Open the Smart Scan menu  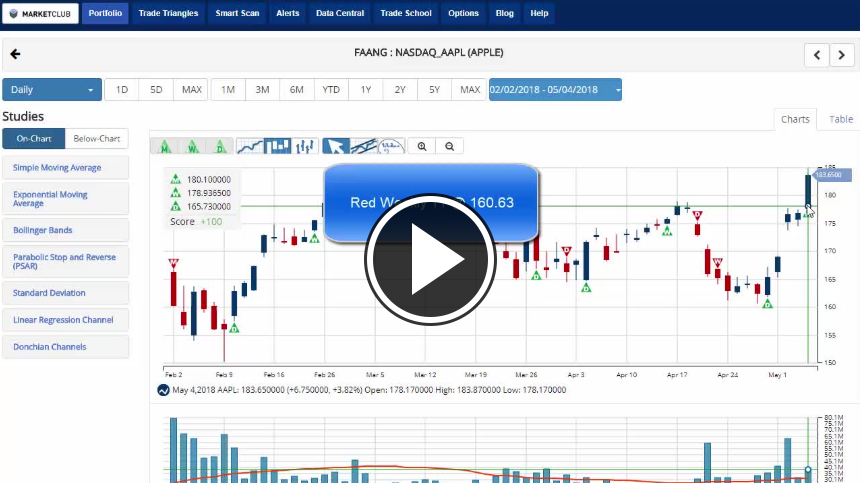click(x=237, y=13)
